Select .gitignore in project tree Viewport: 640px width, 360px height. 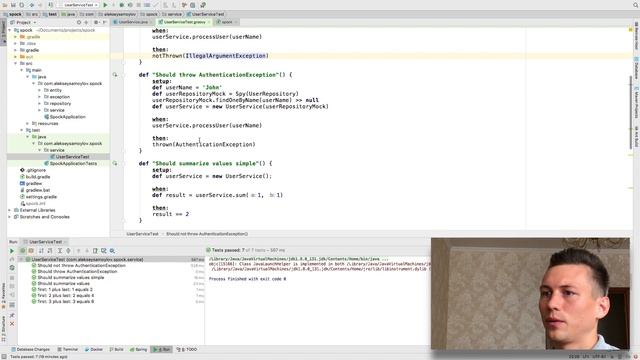[33, 170]
